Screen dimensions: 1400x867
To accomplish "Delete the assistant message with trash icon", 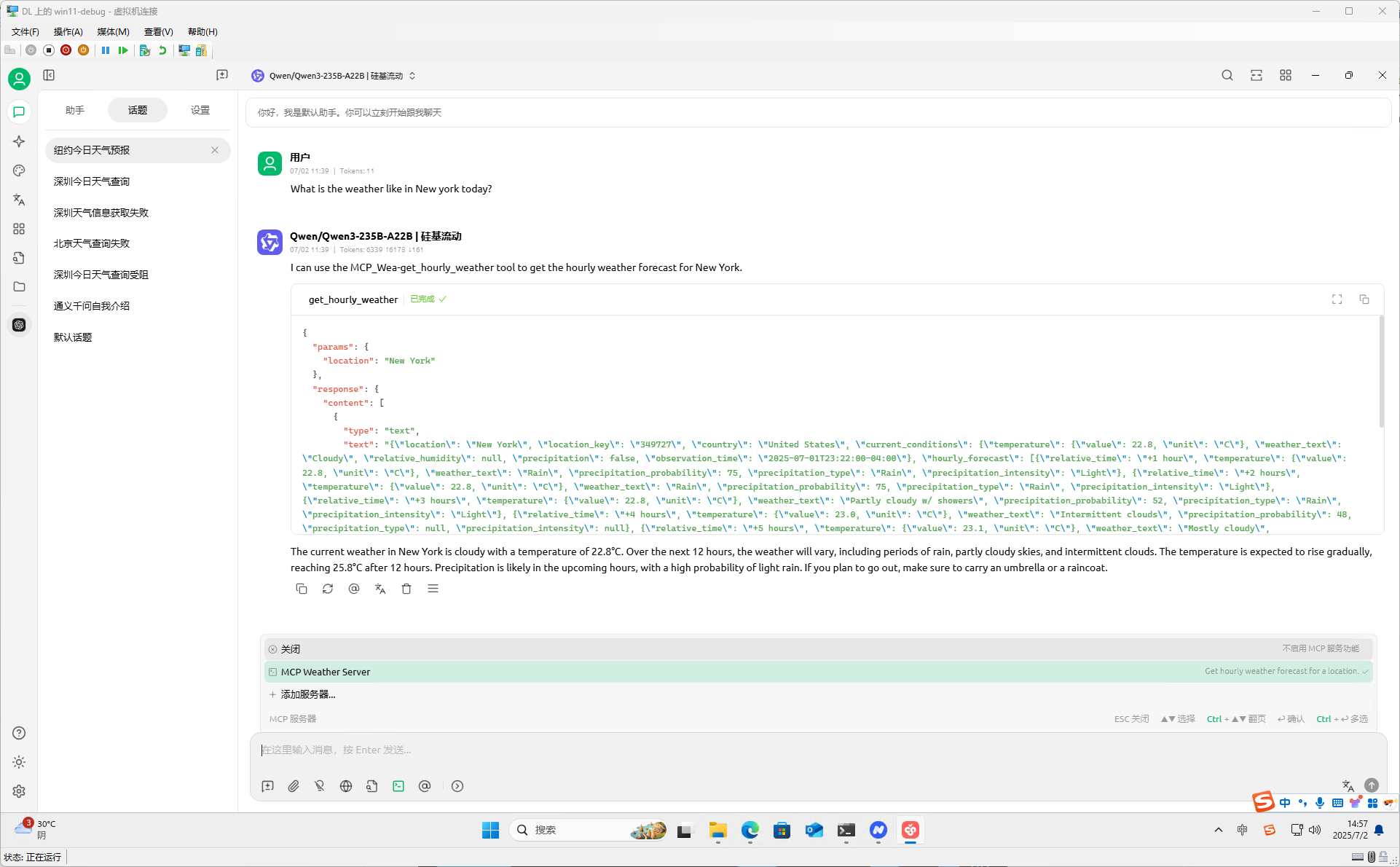I will coord(406,589).
